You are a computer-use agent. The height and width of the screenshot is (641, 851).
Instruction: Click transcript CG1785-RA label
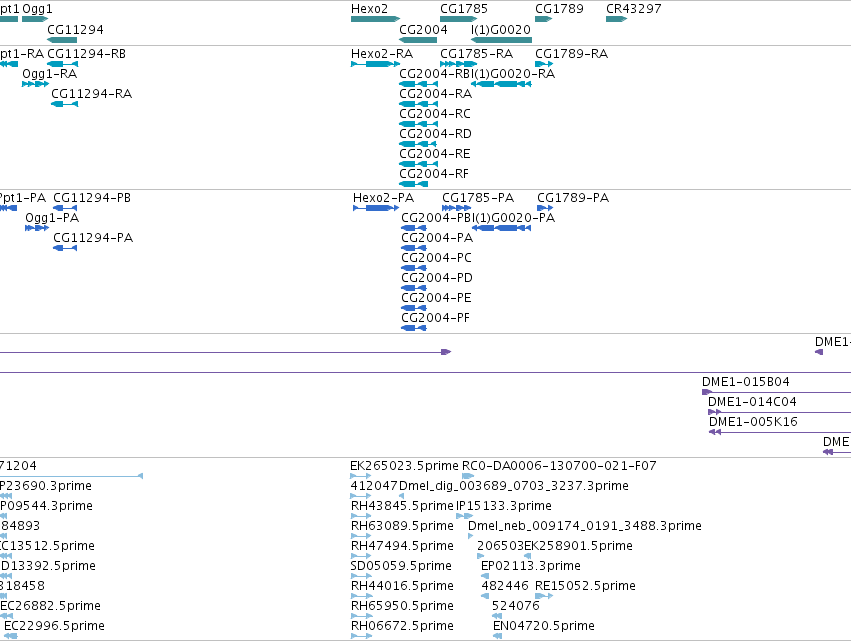[x=476, y=54]
